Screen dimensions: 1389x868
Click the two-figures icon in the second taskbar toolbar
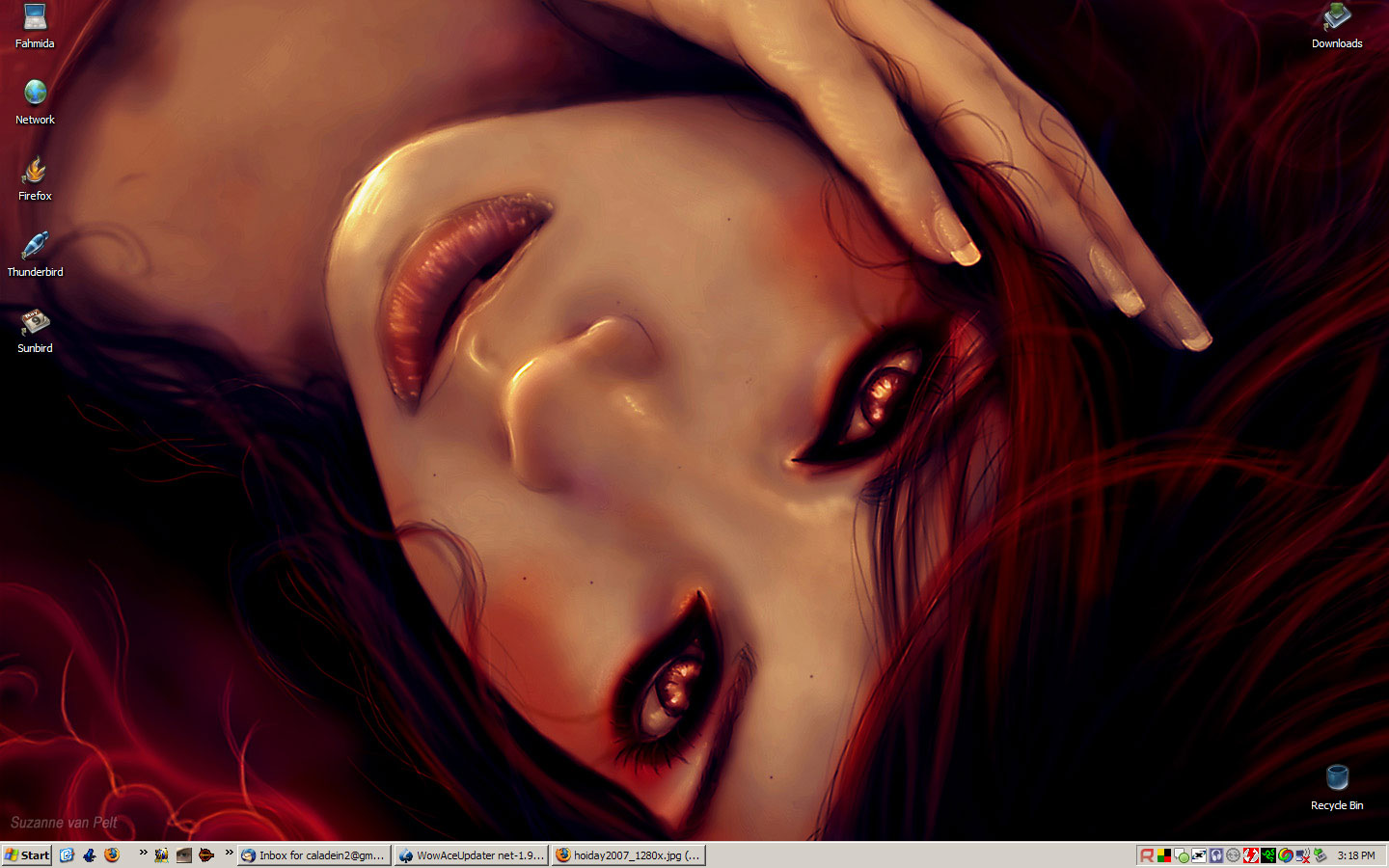pyautogui.click(x=161, y=855)
